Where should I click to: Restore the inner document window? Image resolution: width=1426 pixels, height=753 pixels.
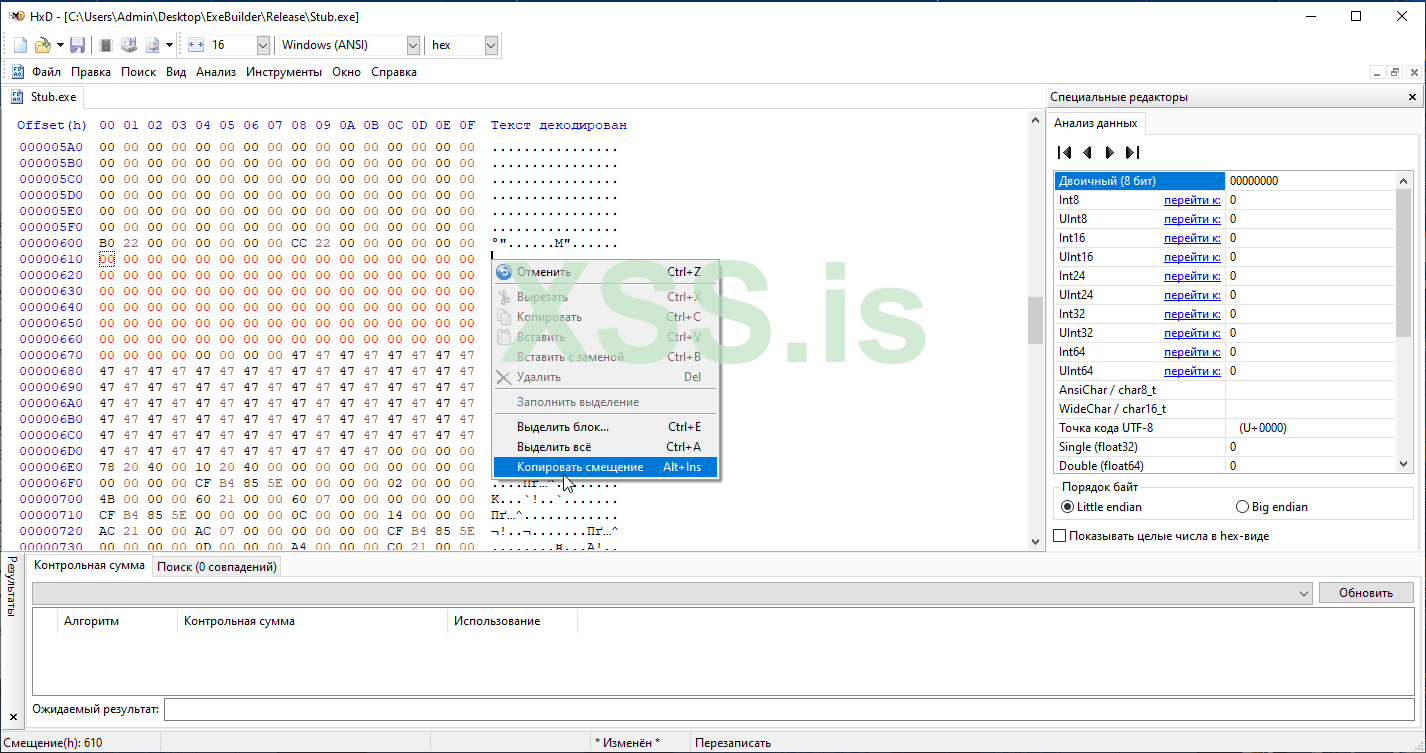pos(1395,72)
